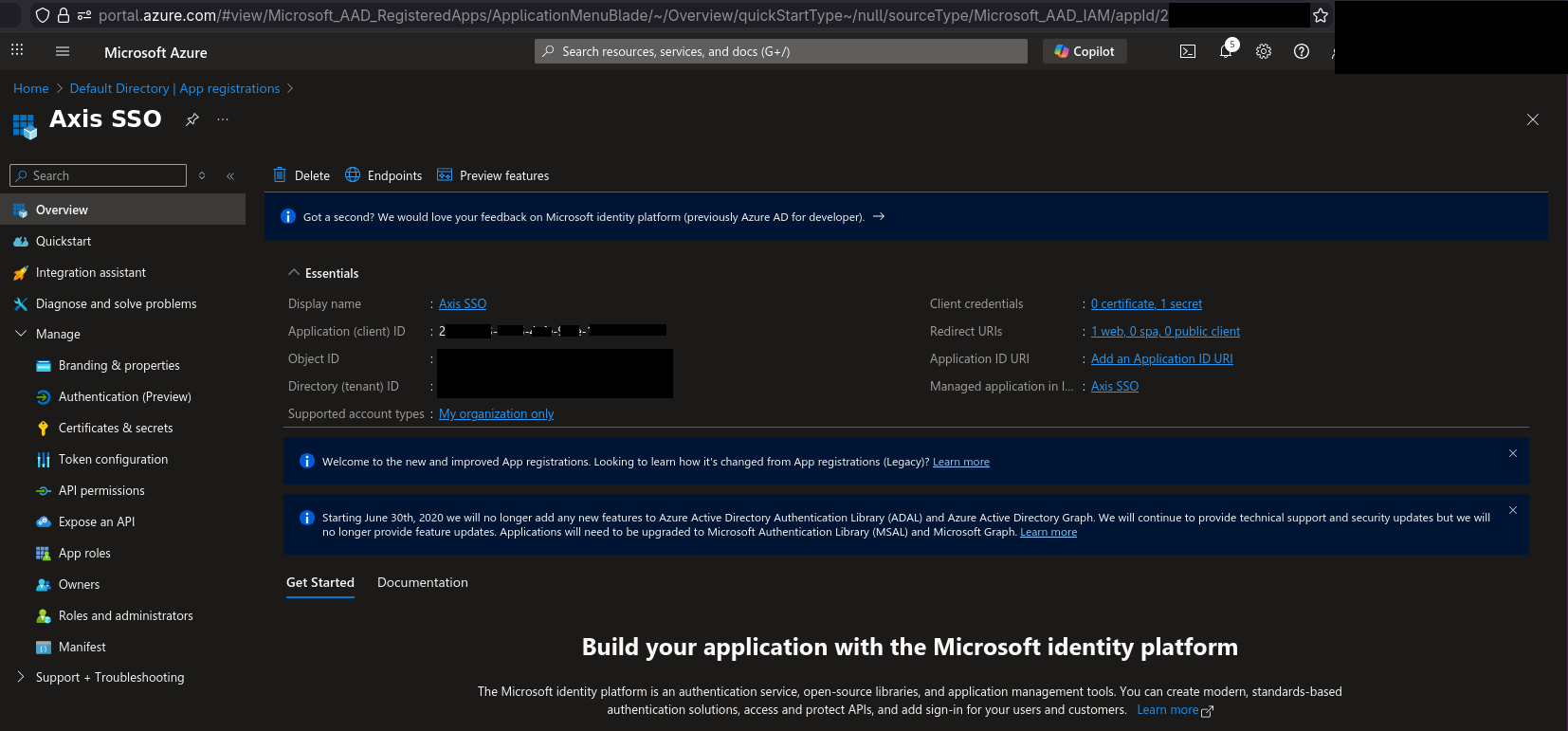Focus the sidebar Search field
Viewport: 1568px width, 731px height.
[x=98, y=175]
